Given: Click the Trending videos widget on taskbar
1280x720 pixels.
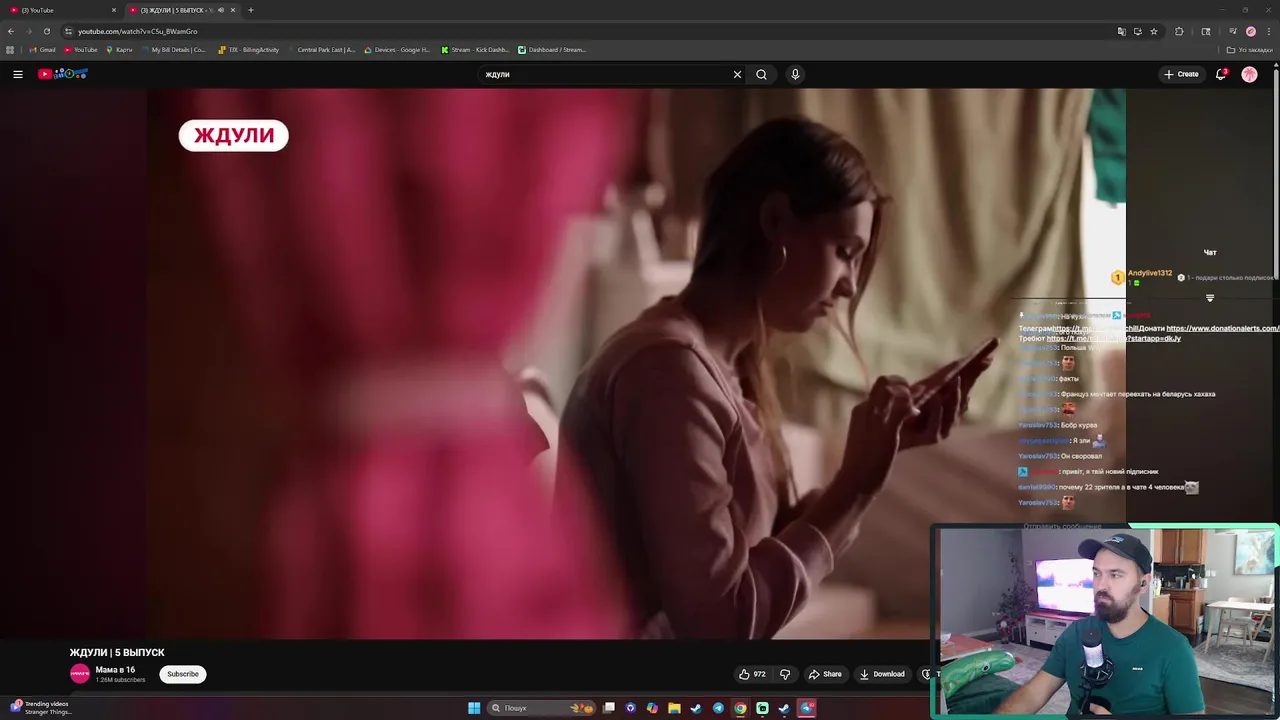Looking at the screenshot, I should (40, 708).
